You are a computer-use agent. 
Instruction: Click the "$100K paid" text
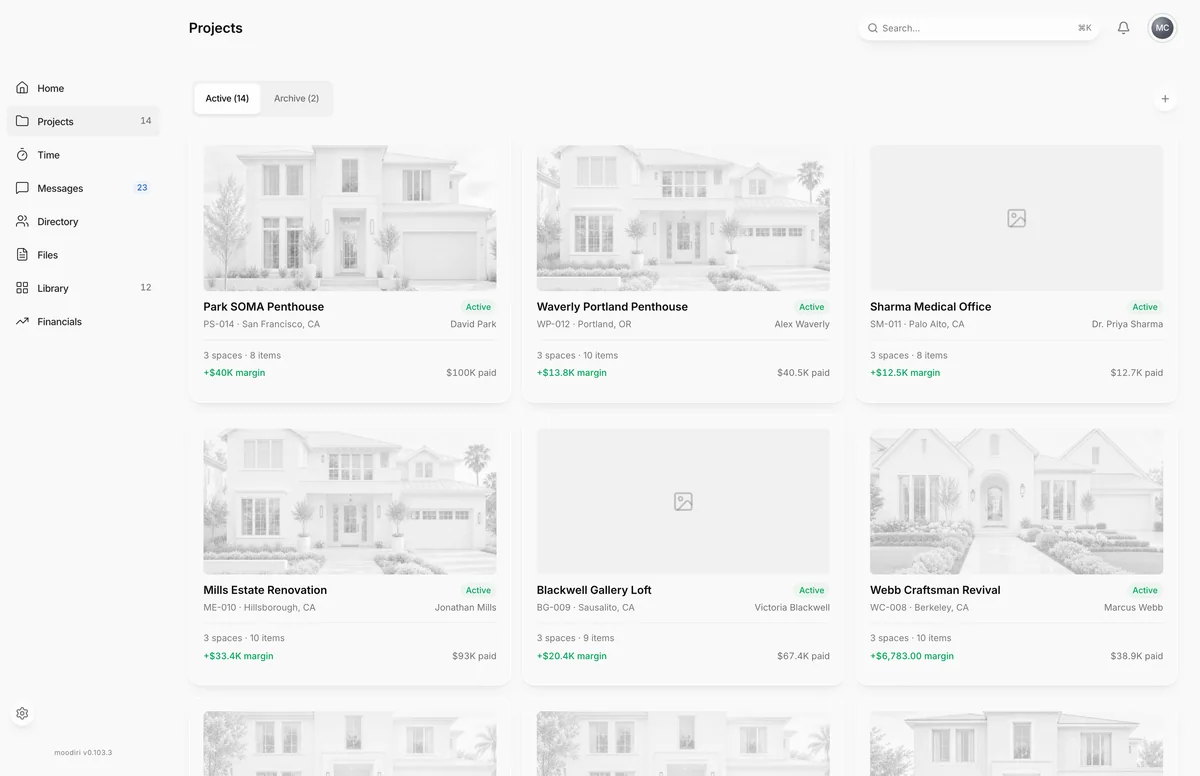471,373
